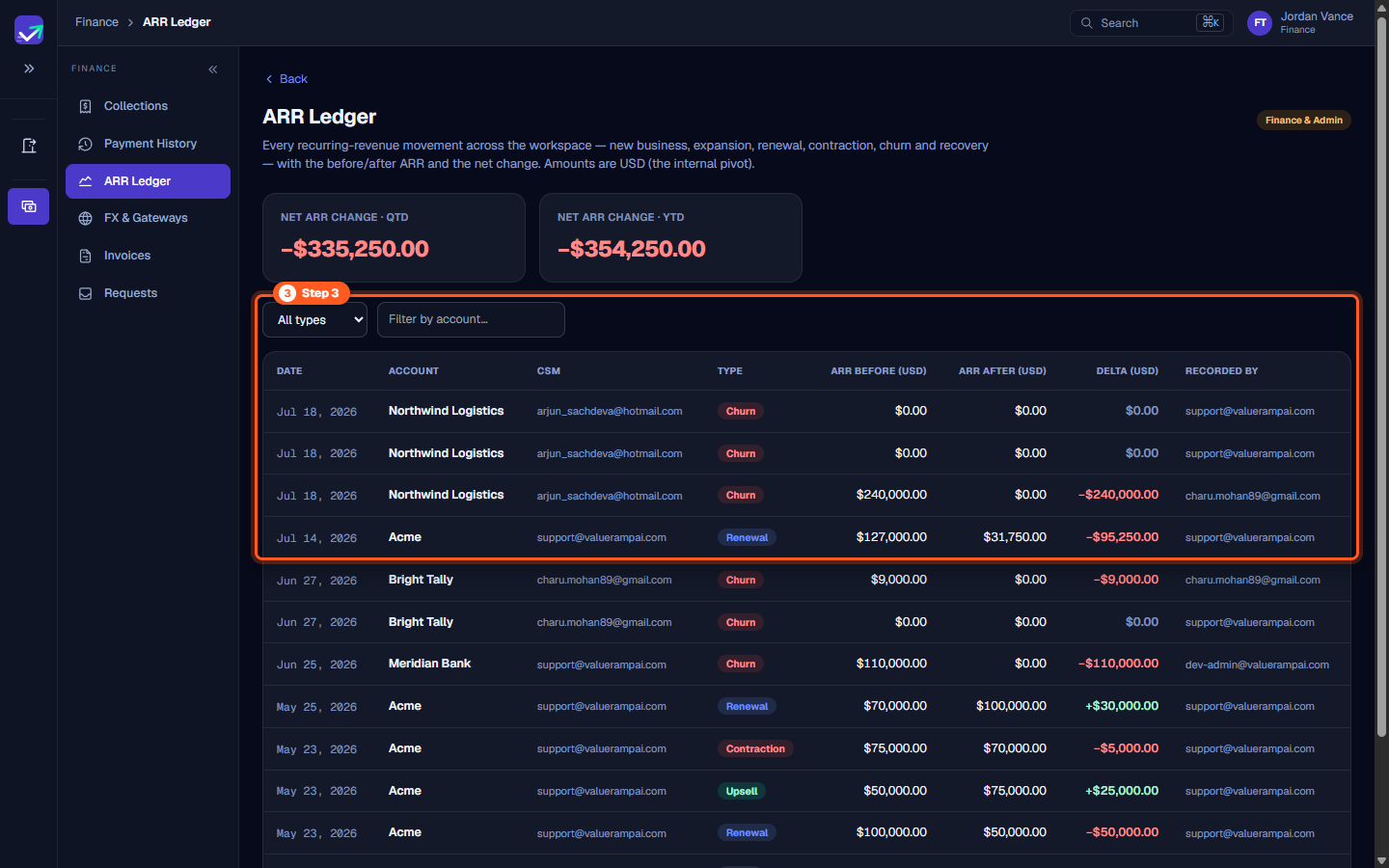Click the -$240,000.00 delta value
Viewport: 1389px width, 868px height.
(x=1118, y=495)
